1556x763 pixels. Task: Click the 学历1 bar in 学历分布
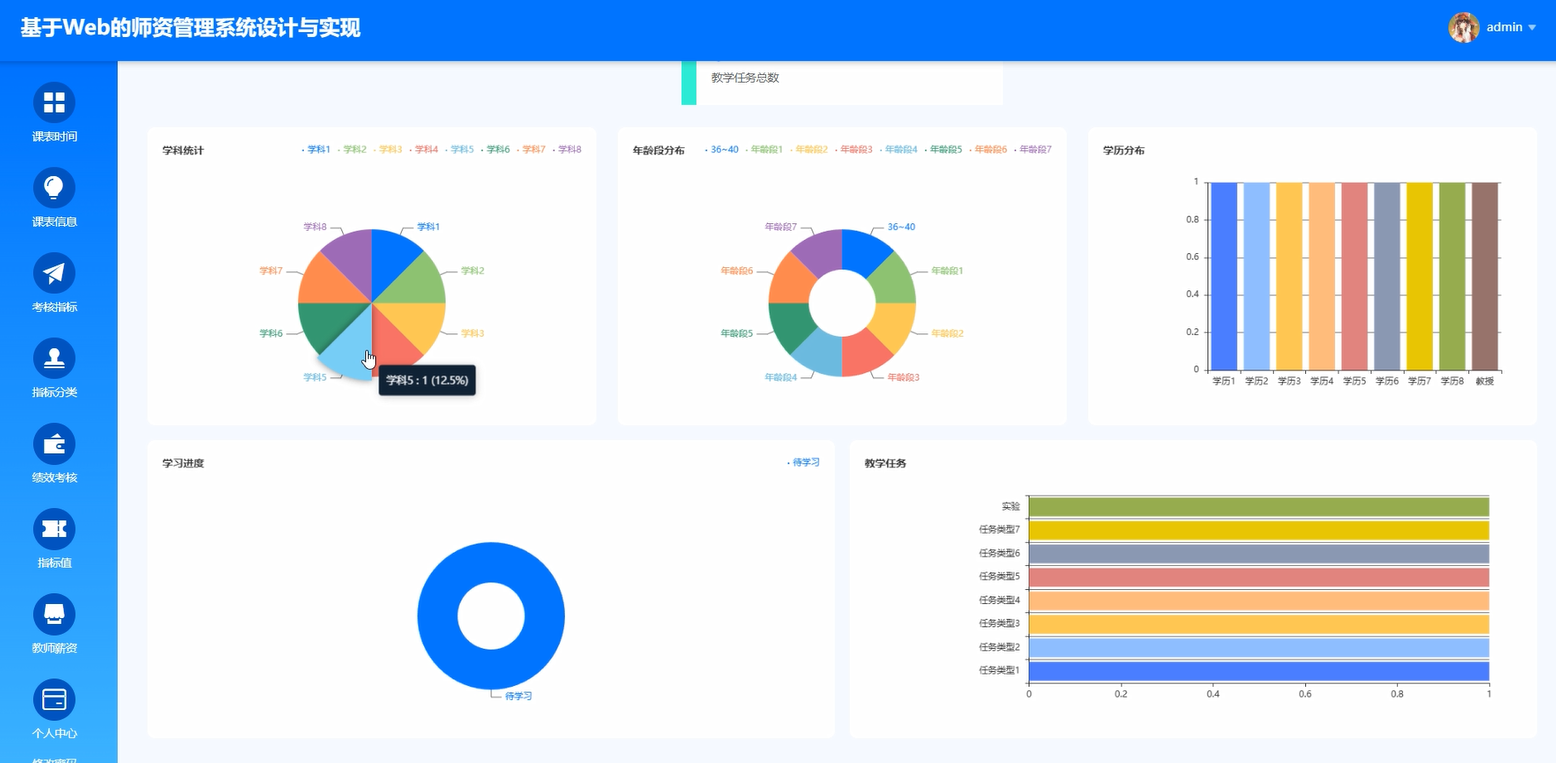click(x=1224, y=276)
